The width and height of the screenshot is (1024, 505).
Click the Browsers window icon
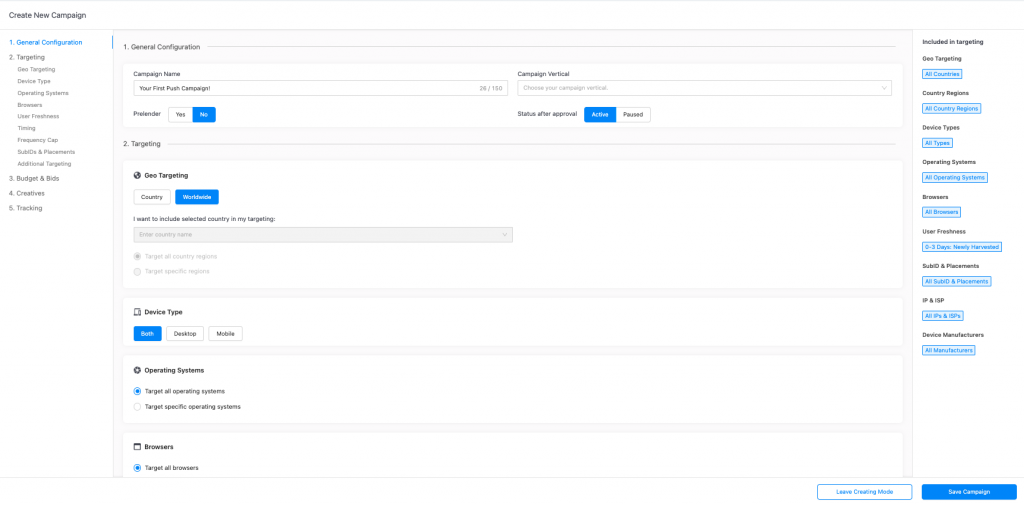pyautogui.click(x=137, y=447)
